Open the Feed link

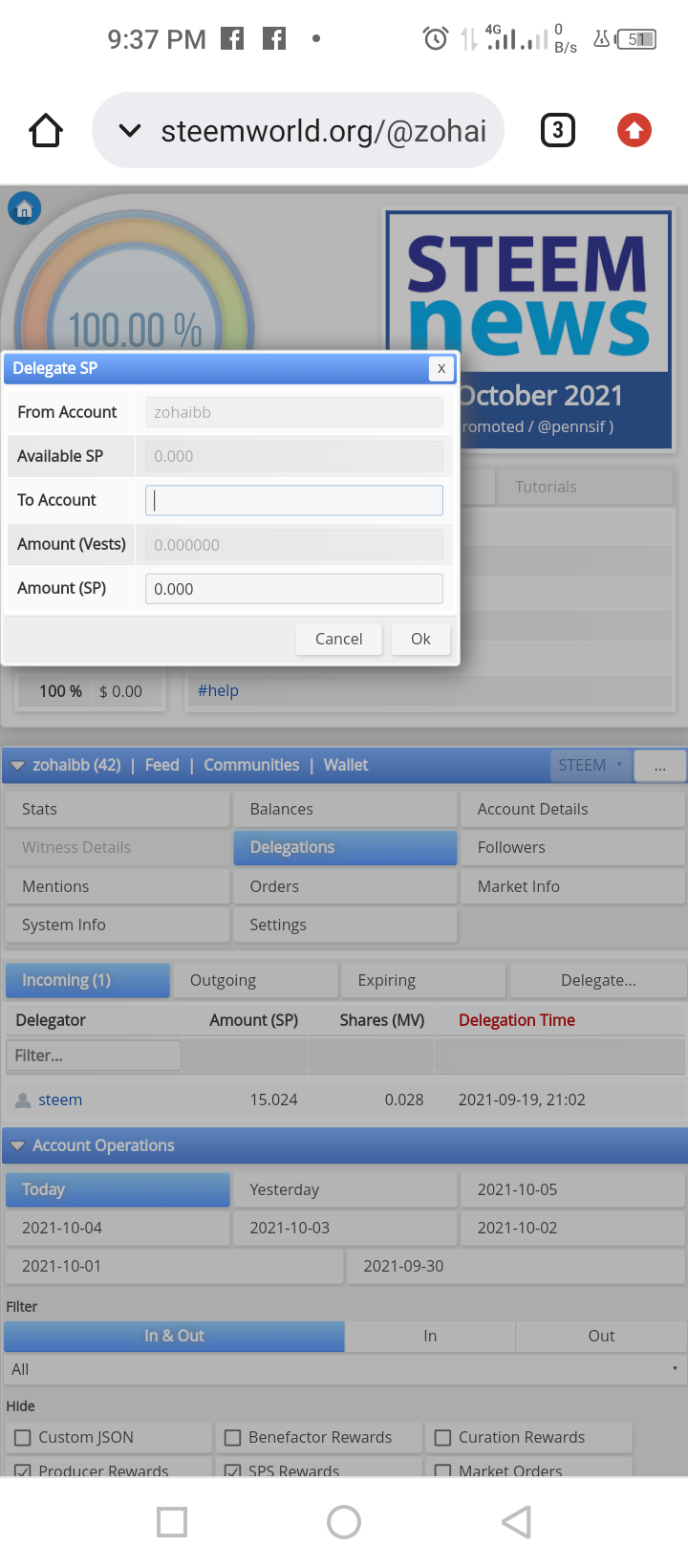coord(161,766)
